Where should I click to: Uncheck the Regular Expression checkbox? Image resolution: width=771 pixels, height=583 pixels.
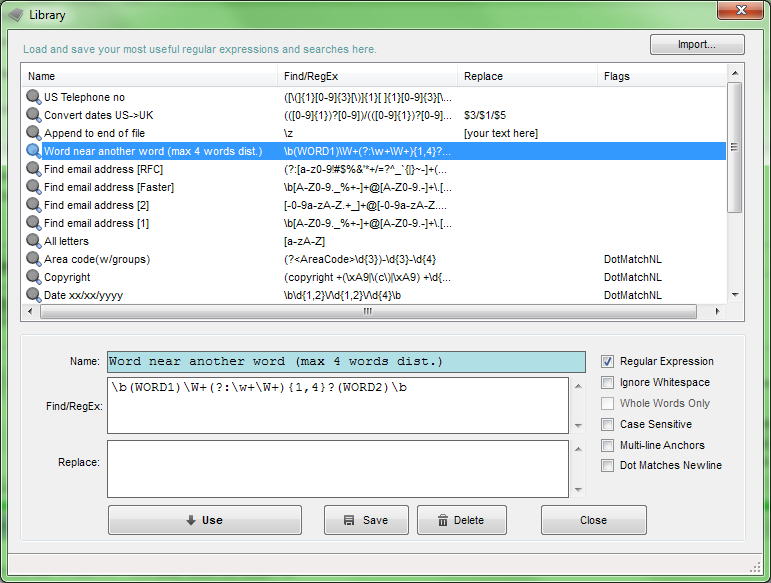pyautogui.click(x=607, y=361)
